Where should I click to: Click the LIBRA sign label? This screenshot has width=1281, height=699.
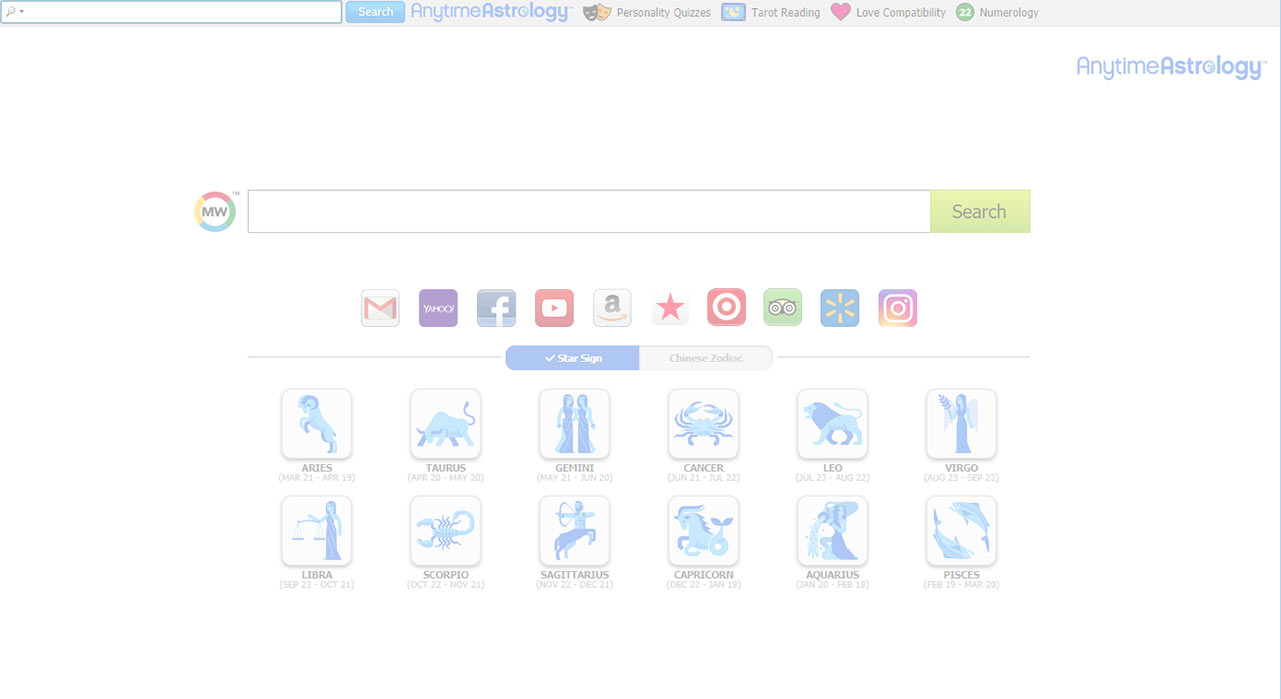(x=317, y=575)
